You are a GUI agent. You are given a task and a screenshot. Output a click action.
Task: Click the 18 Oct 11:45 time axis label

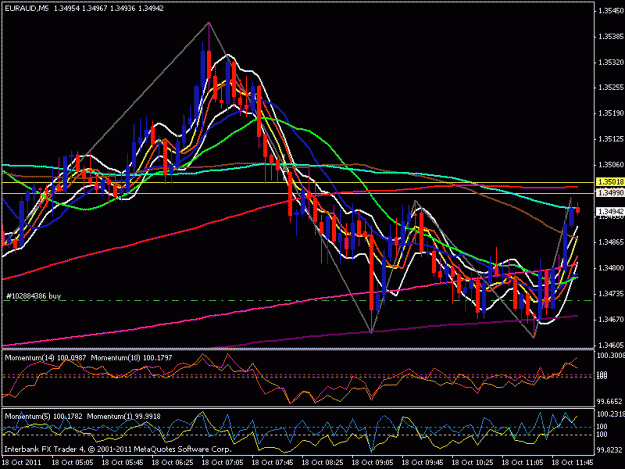click(572, 463)
